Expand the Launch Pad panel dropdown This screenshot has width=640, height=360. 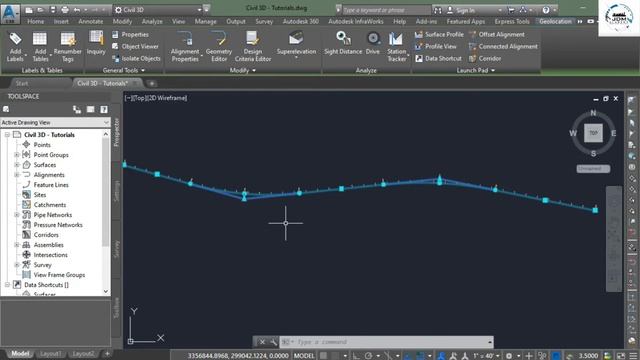[x=476, y=70]
